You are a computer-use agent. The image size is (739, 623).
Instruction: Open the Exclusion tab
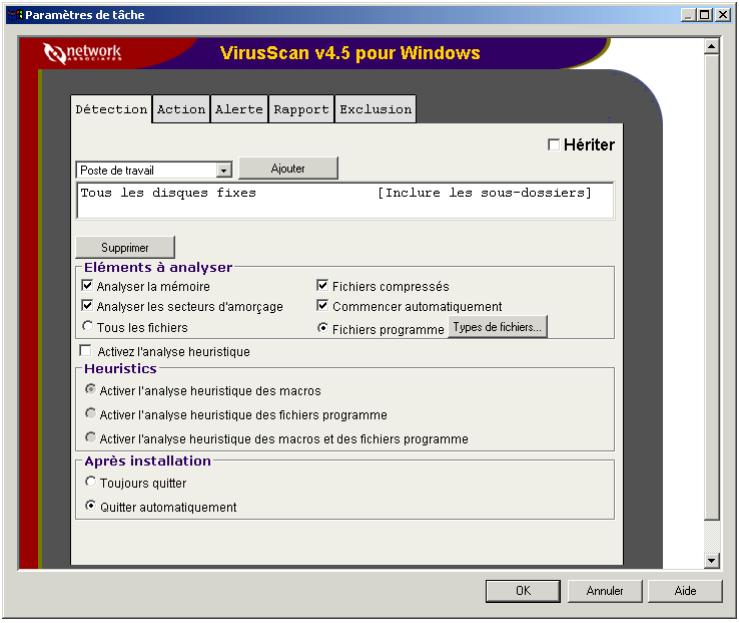(x=375, y=109)
